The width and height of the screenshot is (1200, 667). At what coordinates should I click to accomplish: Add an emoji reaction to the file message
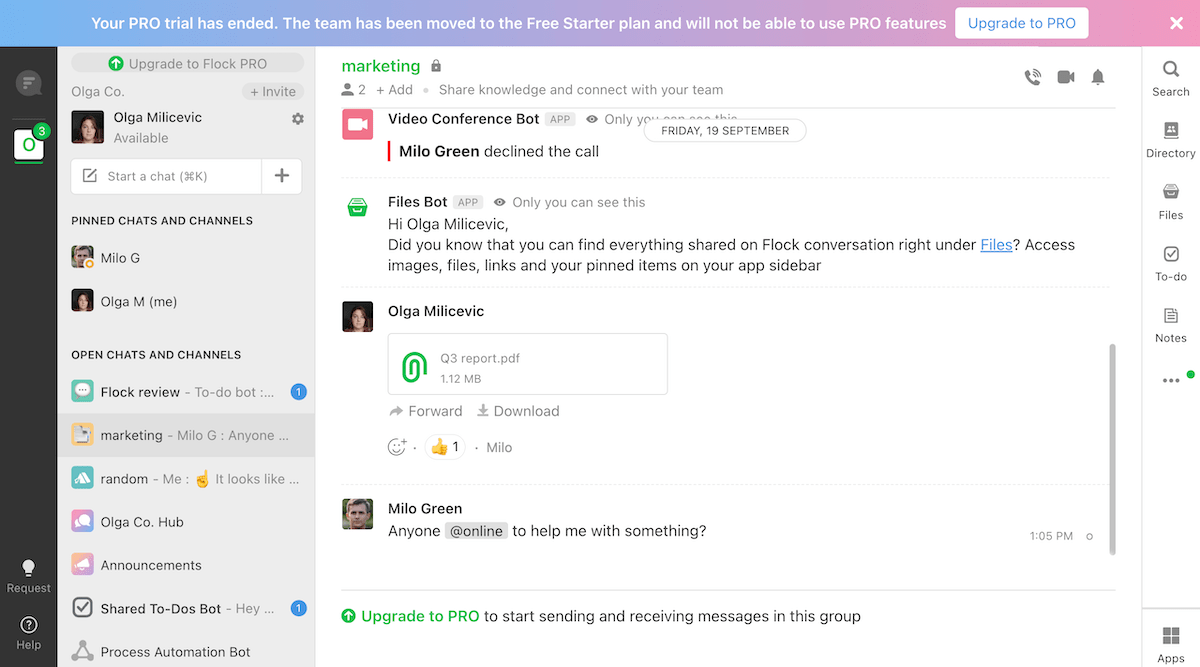tap(397, 447)
